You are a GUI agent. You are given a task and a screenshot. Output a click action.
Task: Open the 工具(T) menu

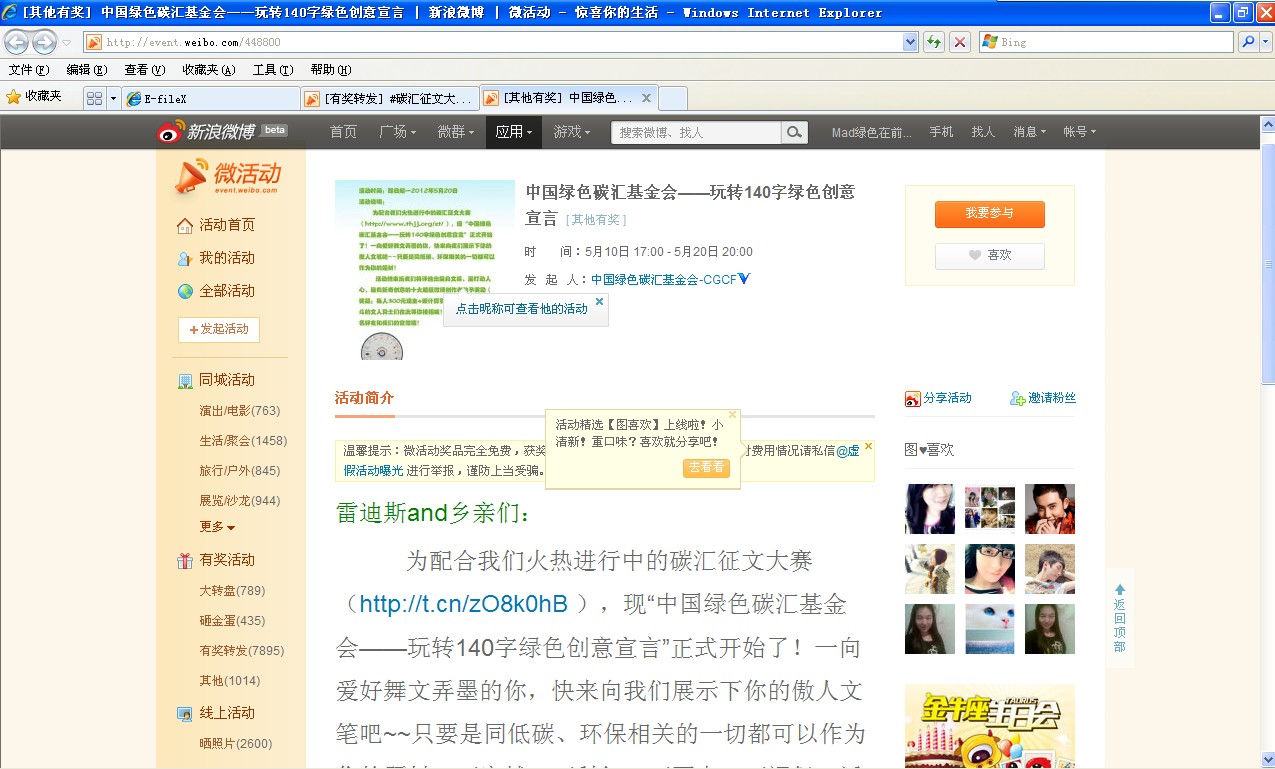pos(273,70)
